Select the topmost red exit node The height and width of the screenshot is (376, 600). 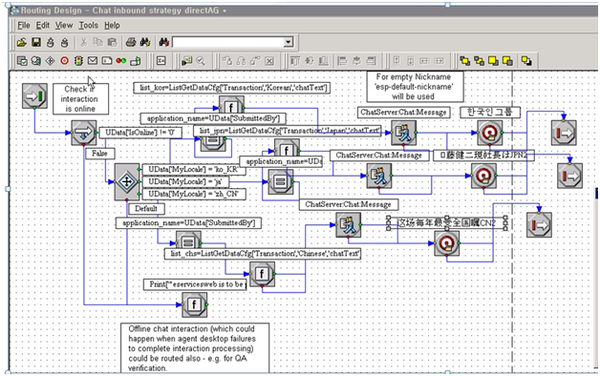pos(564,132)
